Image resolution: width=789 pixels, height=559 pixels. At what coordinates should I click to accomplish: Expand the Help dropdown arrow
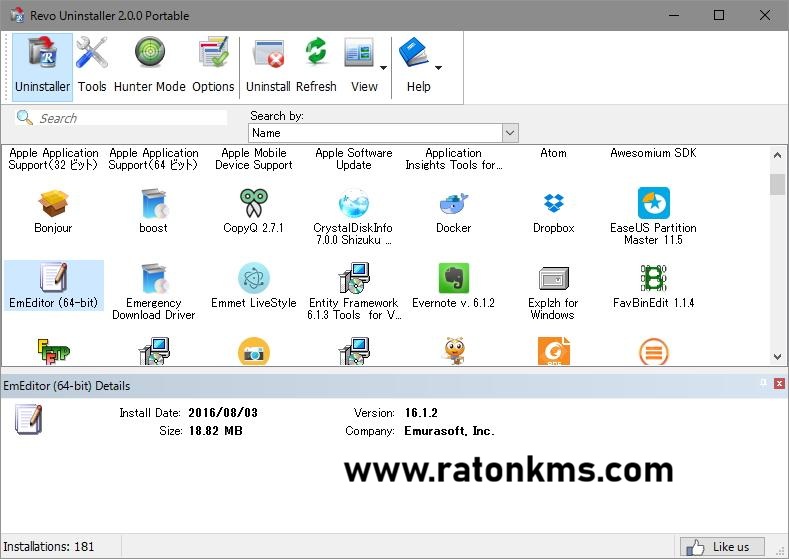tap(438, 67)
